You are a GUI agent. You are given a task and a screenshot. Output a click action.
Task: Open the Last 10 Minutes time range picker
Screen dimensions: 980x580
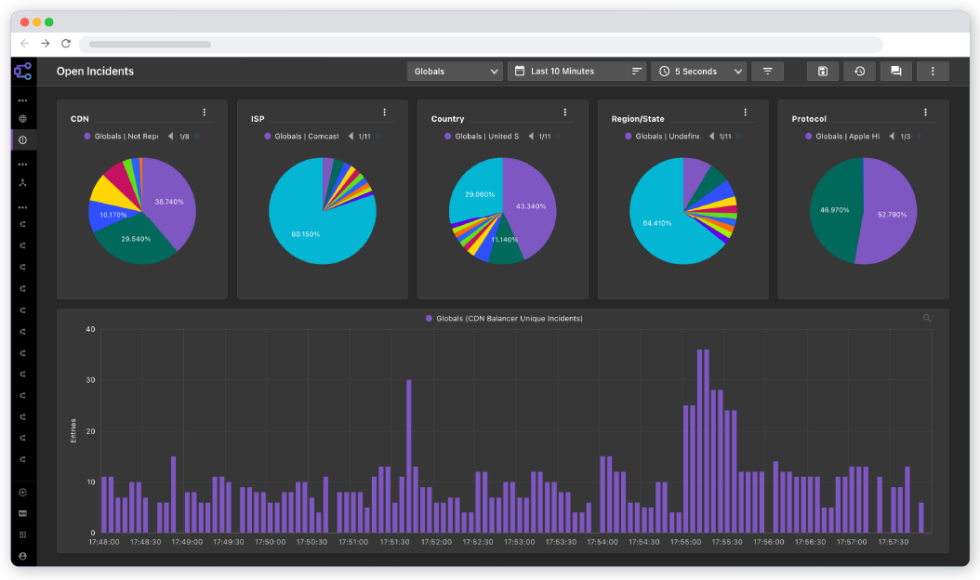pos(577,71)
